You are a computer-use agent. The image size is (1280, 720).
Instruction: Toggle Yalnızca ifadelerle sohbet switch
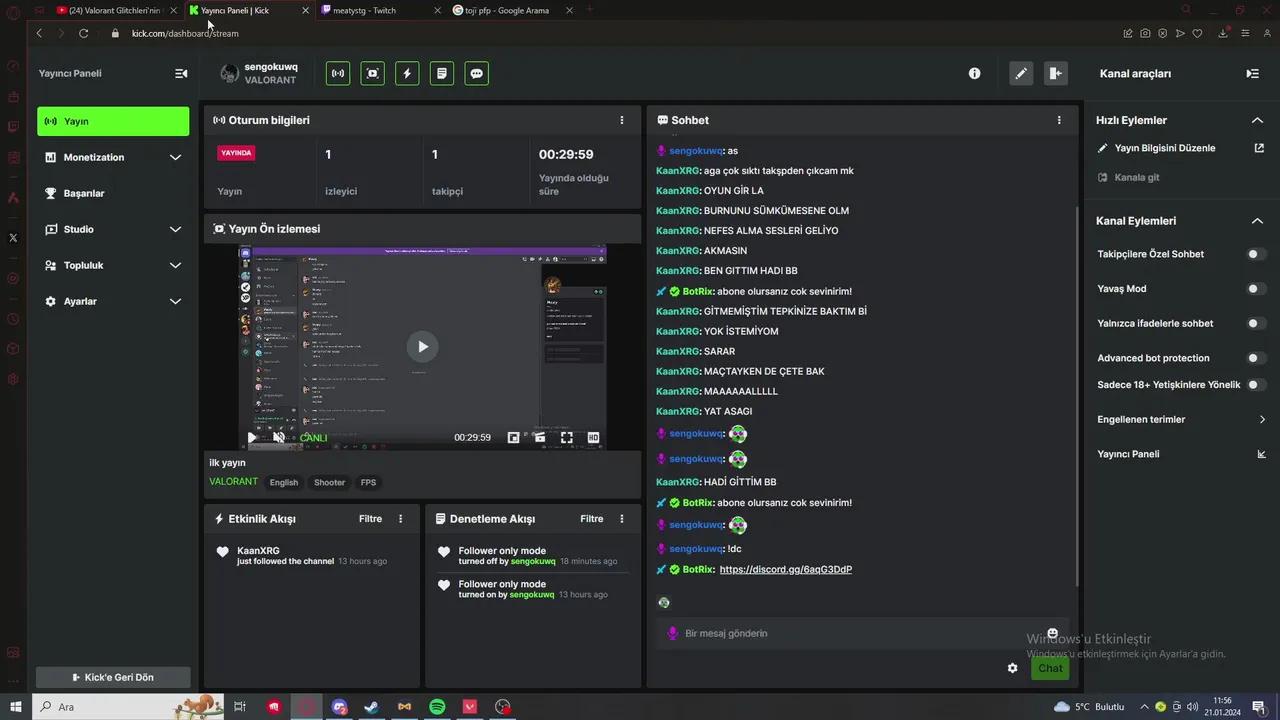pyautogui.click(x=1256, y=324)
